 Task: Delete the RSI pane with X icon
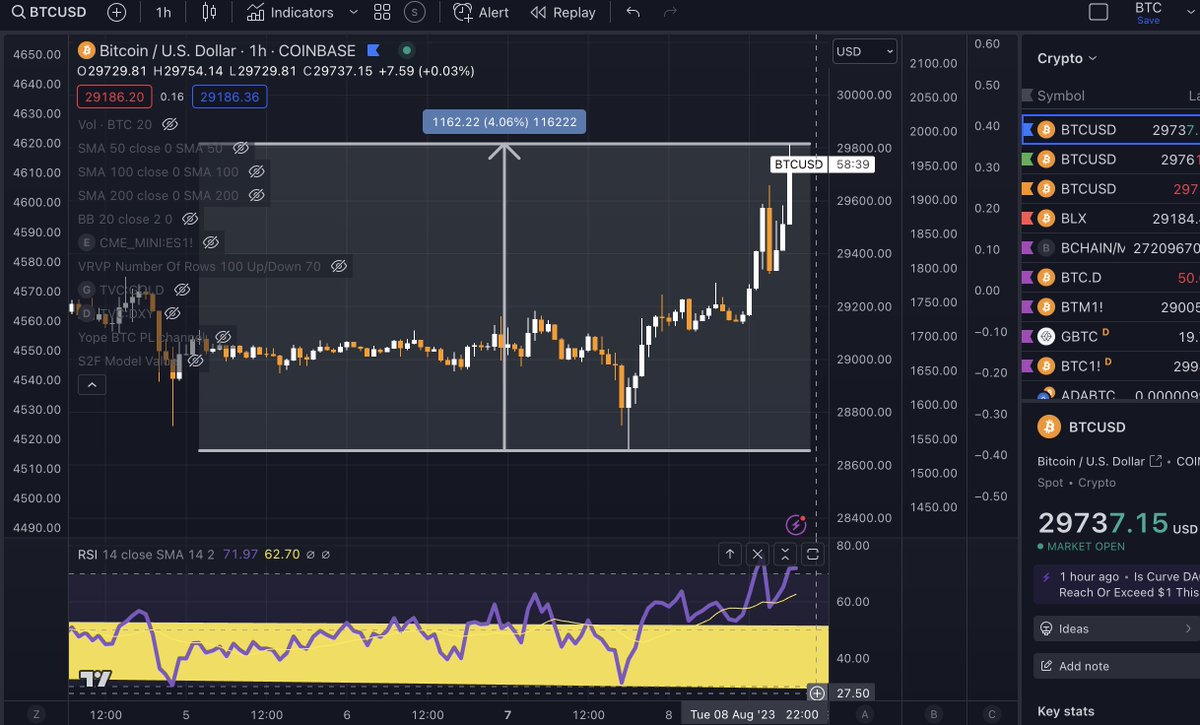(758, 554)
